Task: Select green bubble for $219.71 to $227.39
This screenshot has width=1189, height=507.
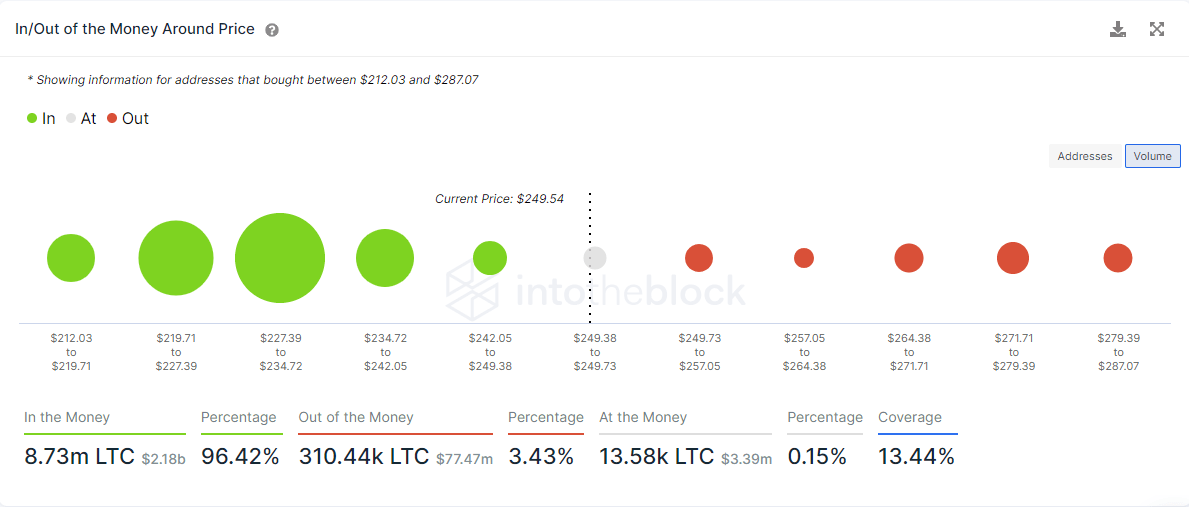Action: coord(176,258)
